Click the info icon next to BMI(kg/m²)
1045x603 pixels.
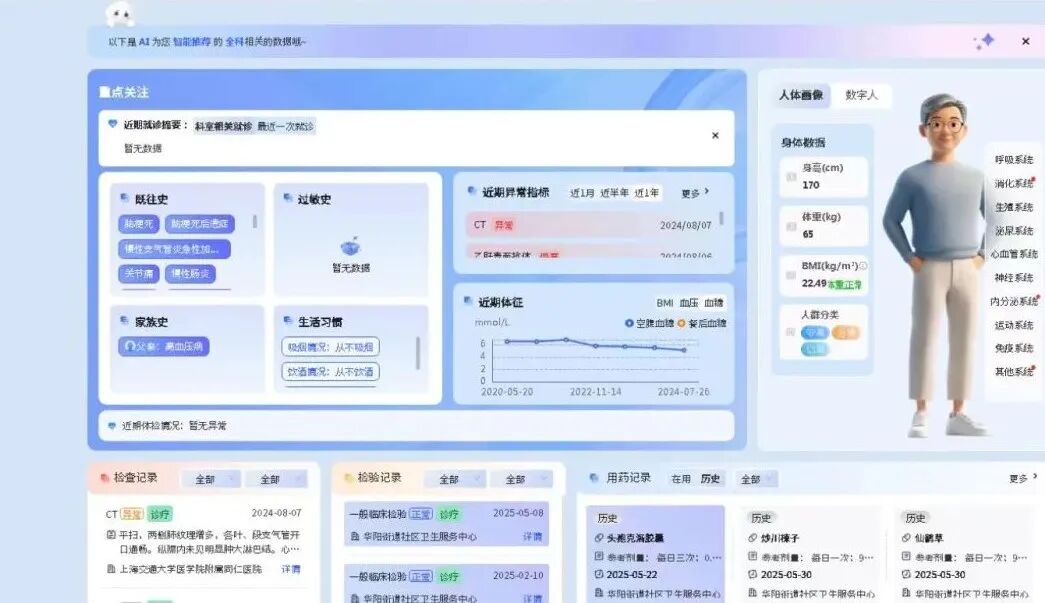coord(863,267)
